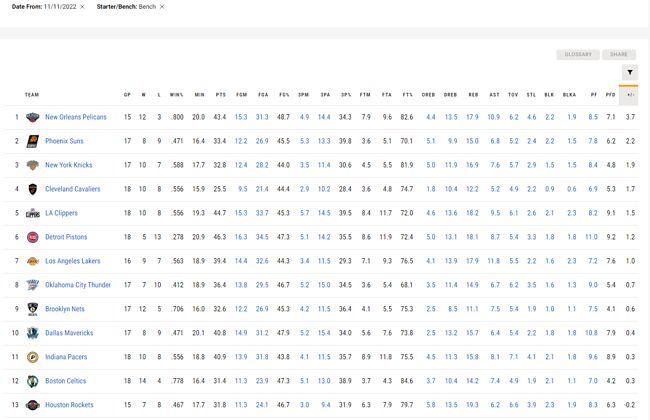This screenshot has height=420, width=650.
Task: Open Boston Celtics team link
Action: coord(66,381)
